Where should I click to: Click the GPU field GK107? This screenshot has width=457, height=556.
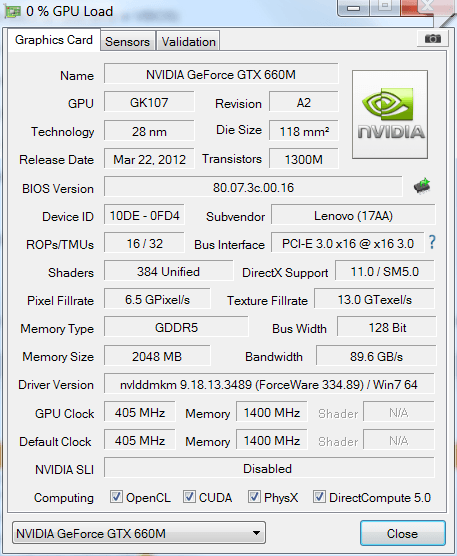tap(149, 102)
